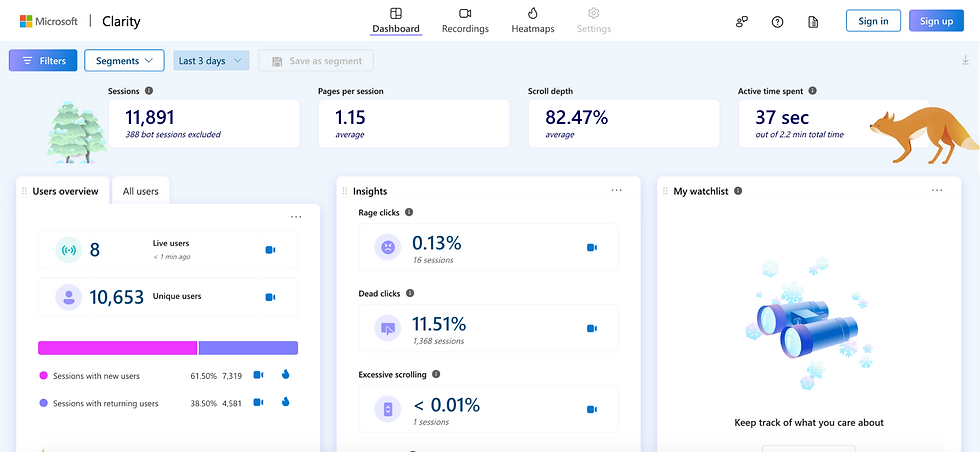Click the 11,891 sessions value
The image size is (980, 452).
tap(150, 118)
